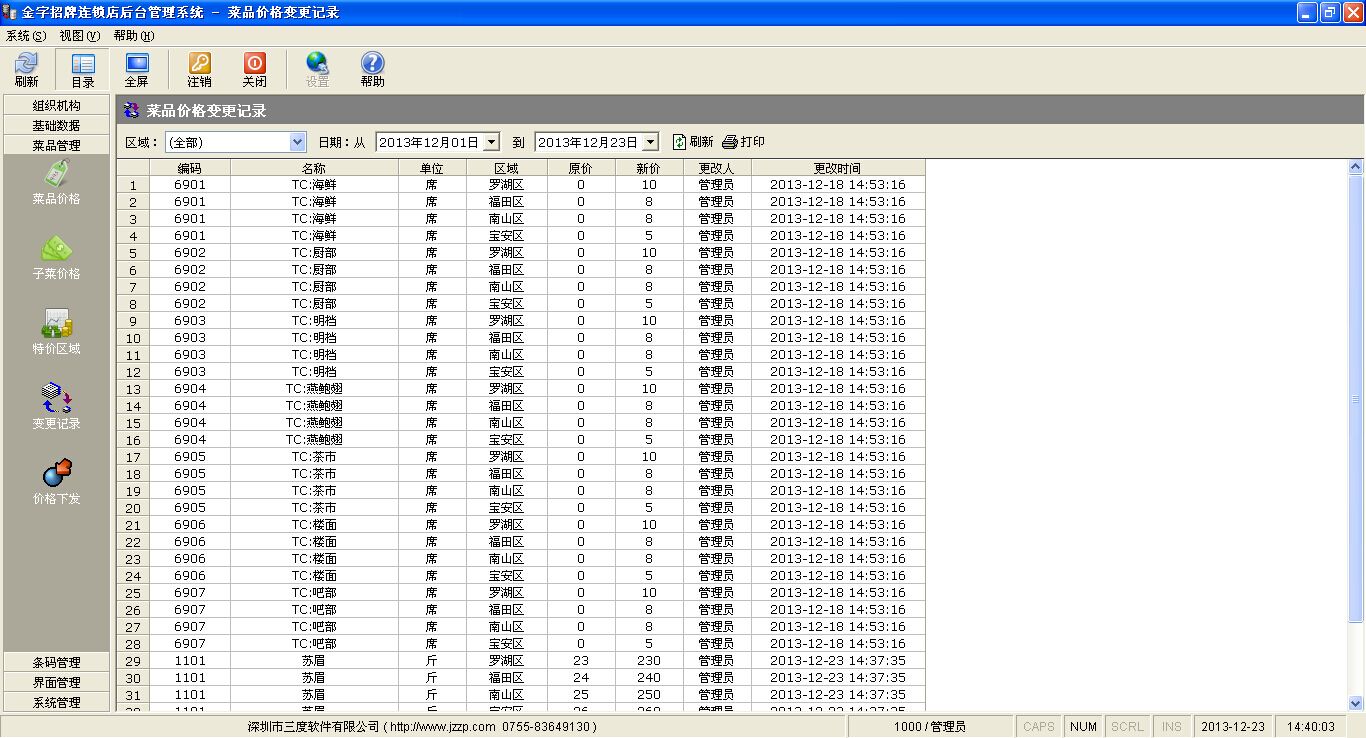The height and width of the screenshot is (738, 1366).
Task: Click the 关闭 red power icon
Action: point(255,70)
